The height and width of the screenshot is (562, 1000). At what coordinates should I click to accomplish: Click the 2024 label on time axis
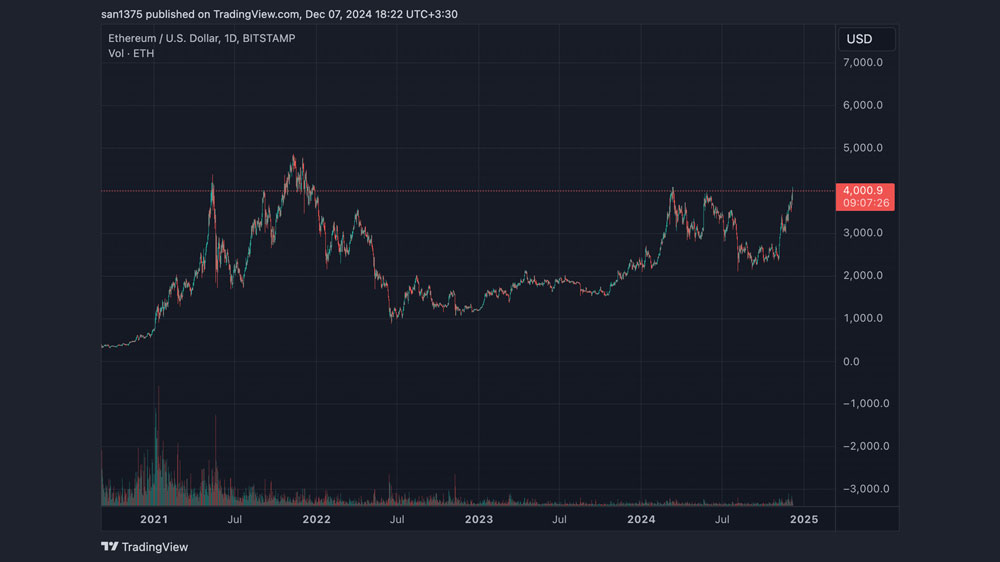(x=641, y=519)
